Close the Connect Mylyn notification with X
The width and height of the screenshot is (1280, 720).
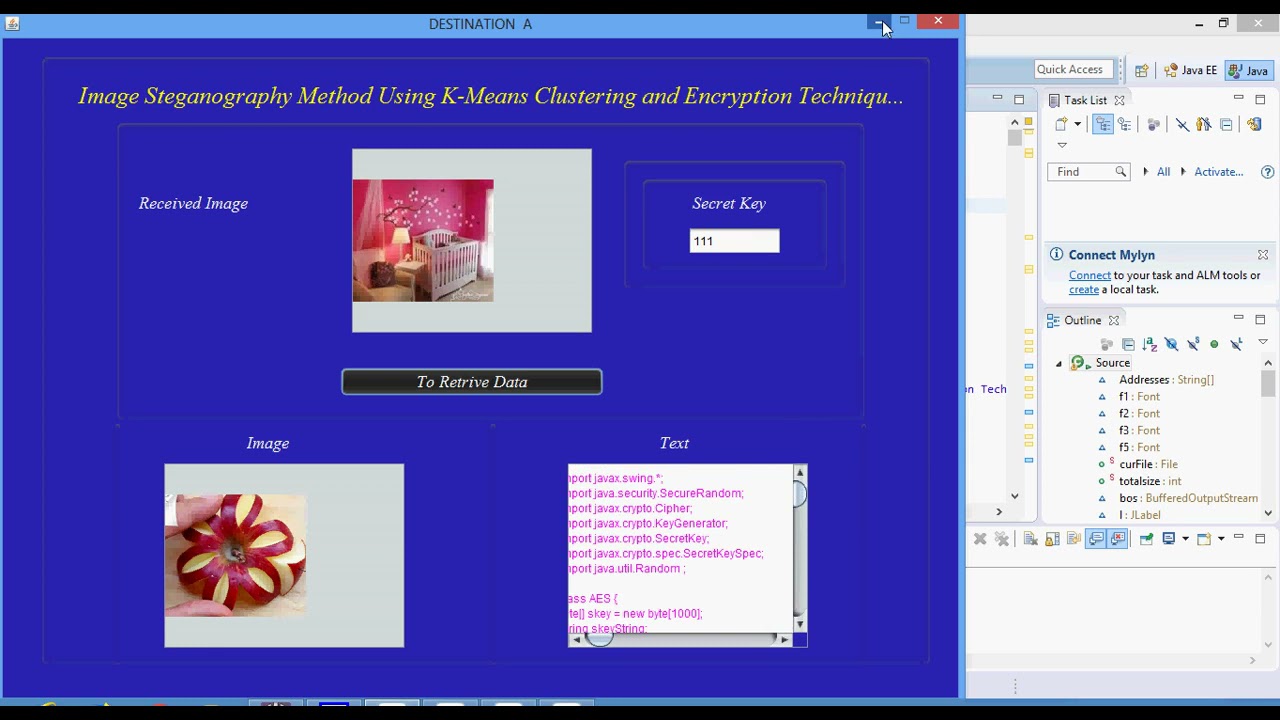(x=1263, y=255)
